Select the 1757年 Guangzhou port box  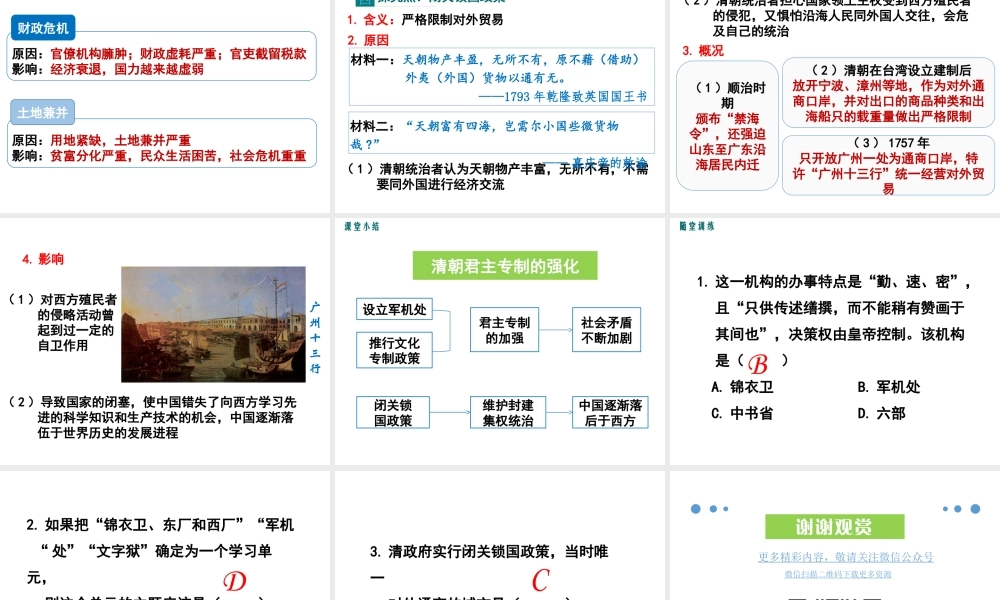pyautogui.click(x=889, y=165)
